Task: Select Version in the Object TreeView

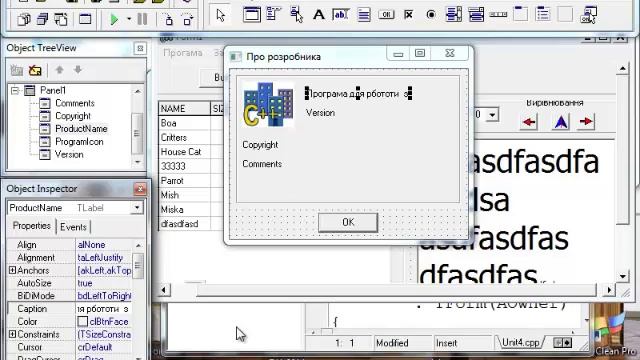Action: click(69, 154)
